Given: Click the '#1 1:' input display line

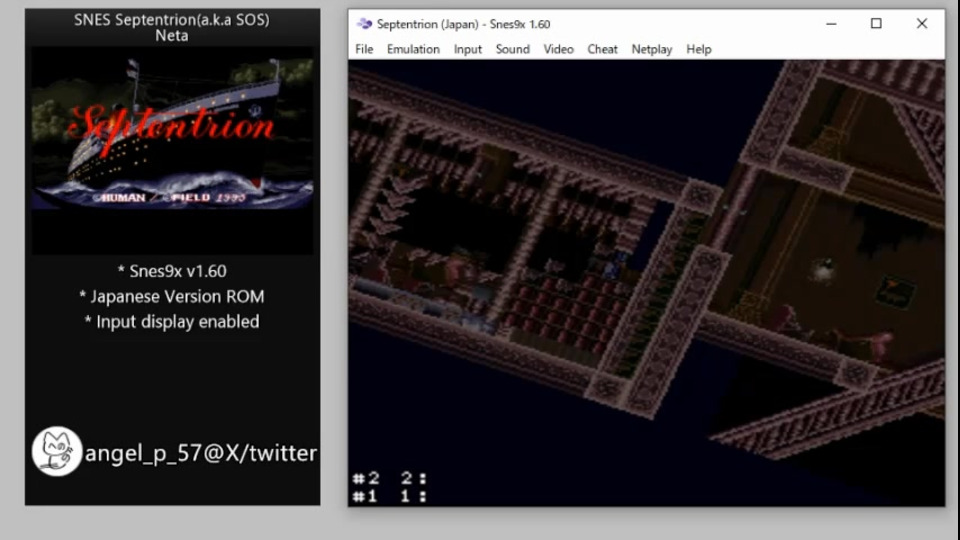Looking at the screenshot, I should coord(389,496).
